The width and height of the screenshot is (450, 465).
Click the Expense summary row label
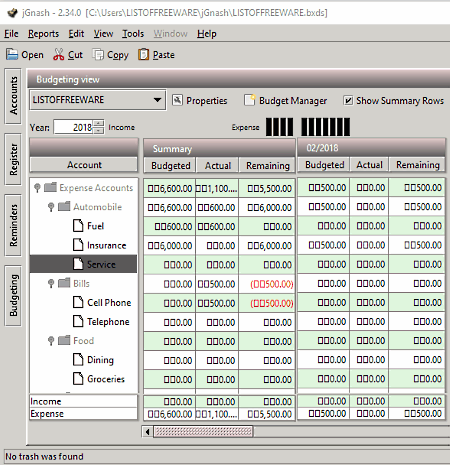(47, 414)
